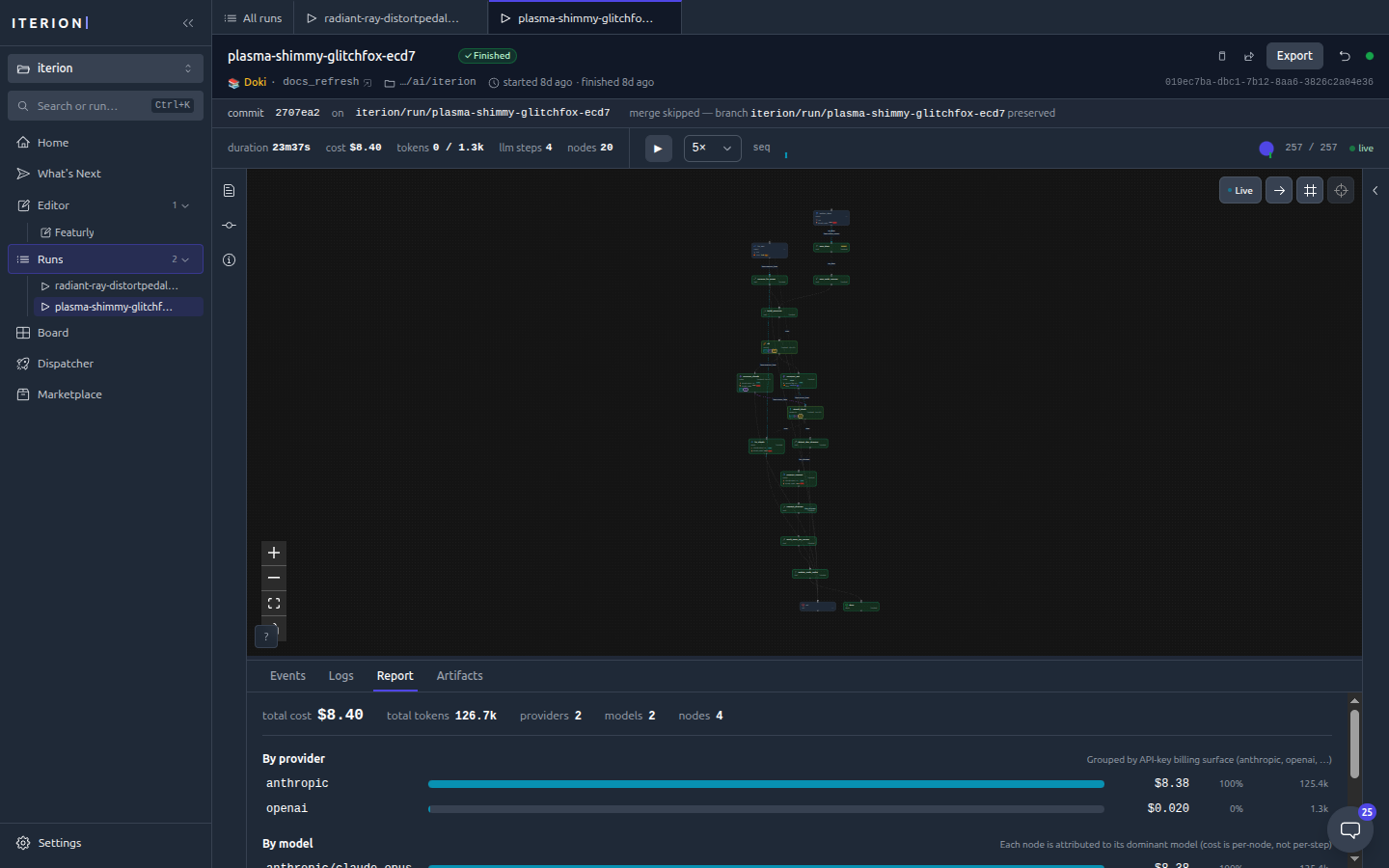Open Settings at sidebar bottom
Image resolution: width=1389 pixels, height=868 pixels.
point(105,843)
